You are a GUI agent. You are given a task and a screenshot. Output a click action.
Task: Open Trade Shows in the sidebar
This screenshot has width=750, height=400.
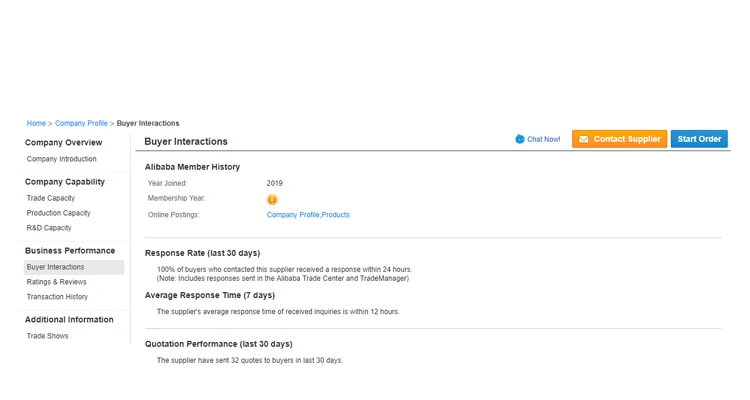pyautogui.click(x=48, y=336)
